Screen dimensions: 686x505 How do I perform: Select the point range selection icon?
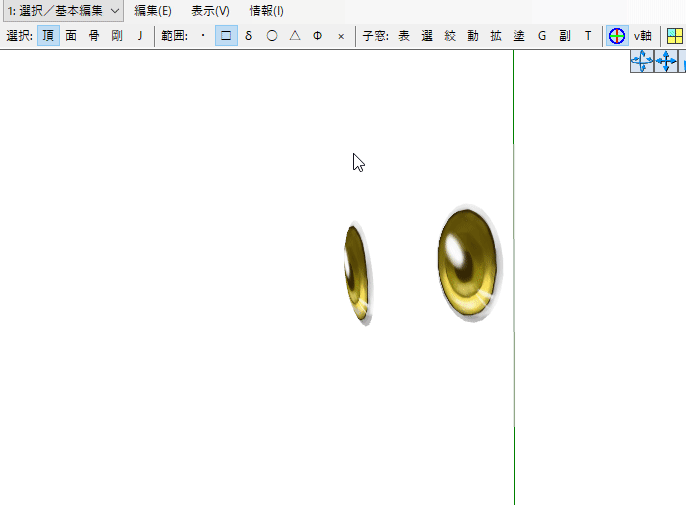click(203, 36)
